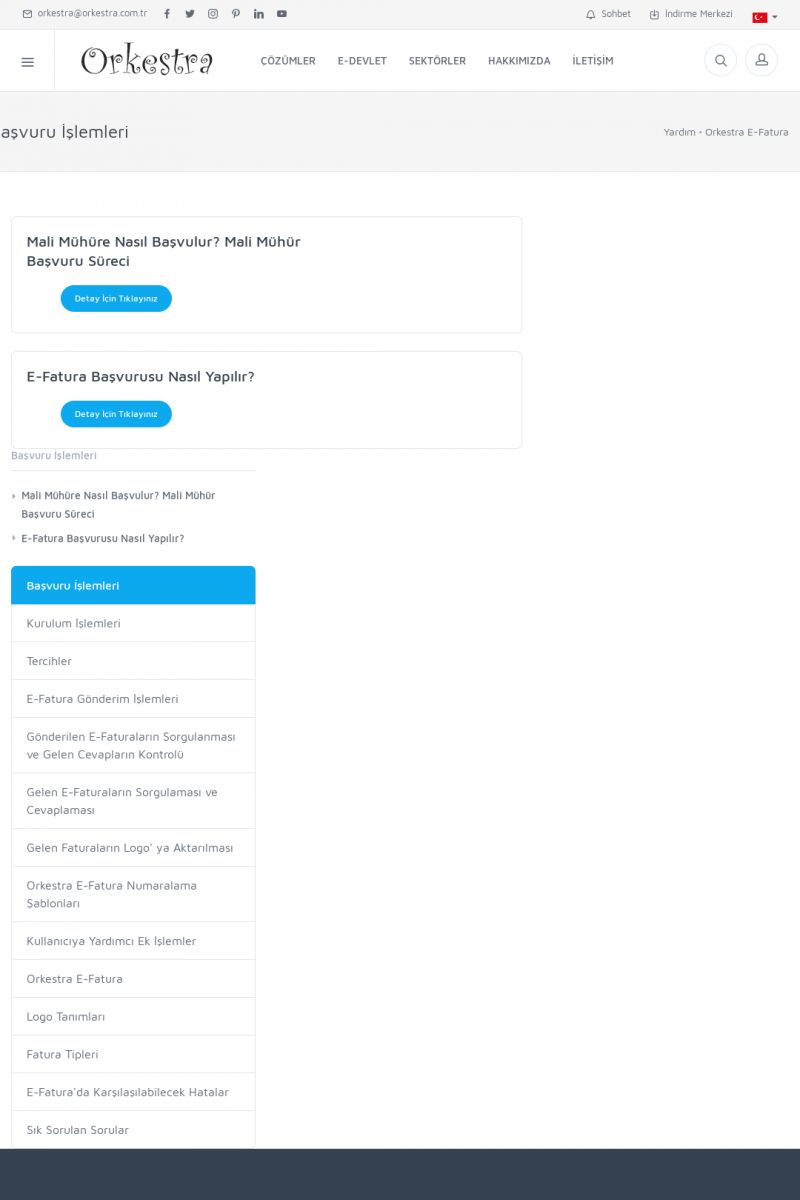Open the Twitter social icon
This screenshot has height=1200, width=800.
(190, 14)
